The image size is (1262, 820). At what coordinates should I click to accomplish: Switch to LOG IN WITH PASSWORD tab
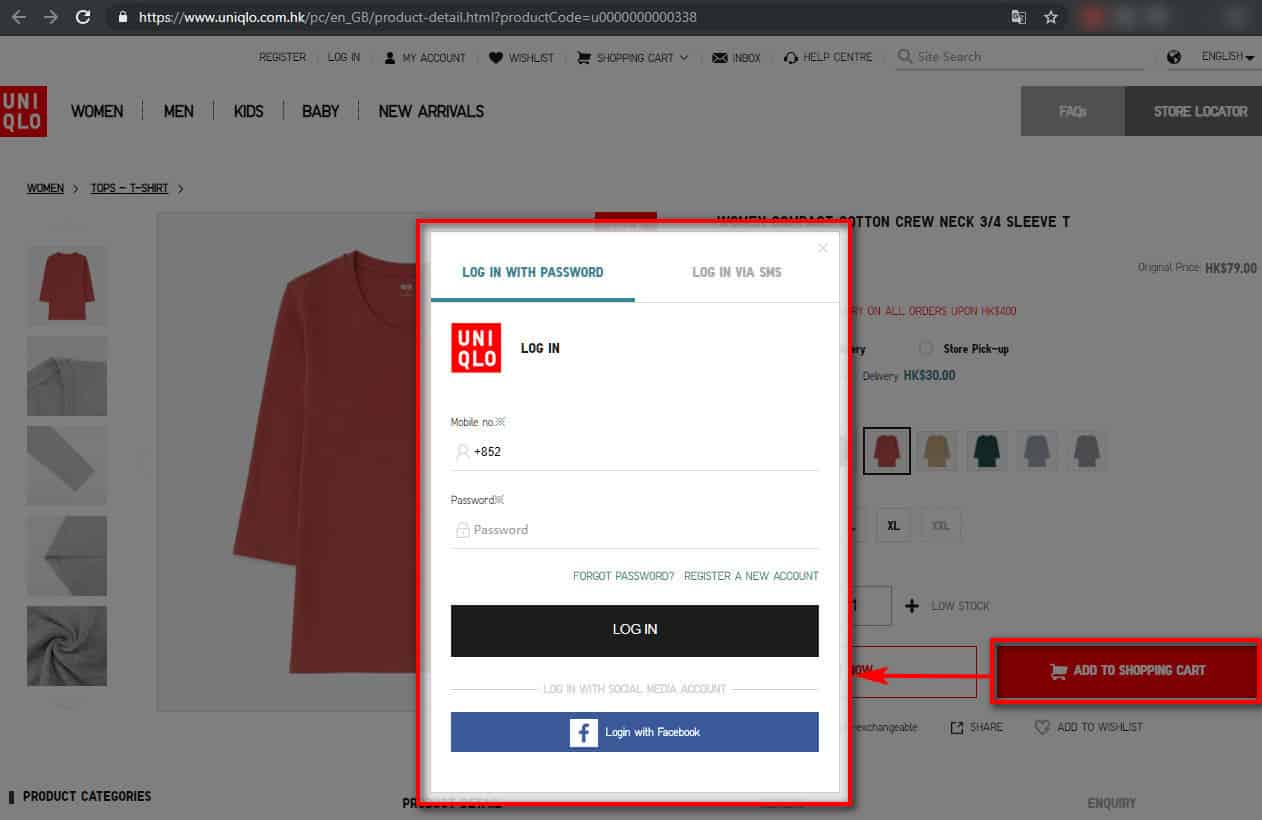coord(533,272)
